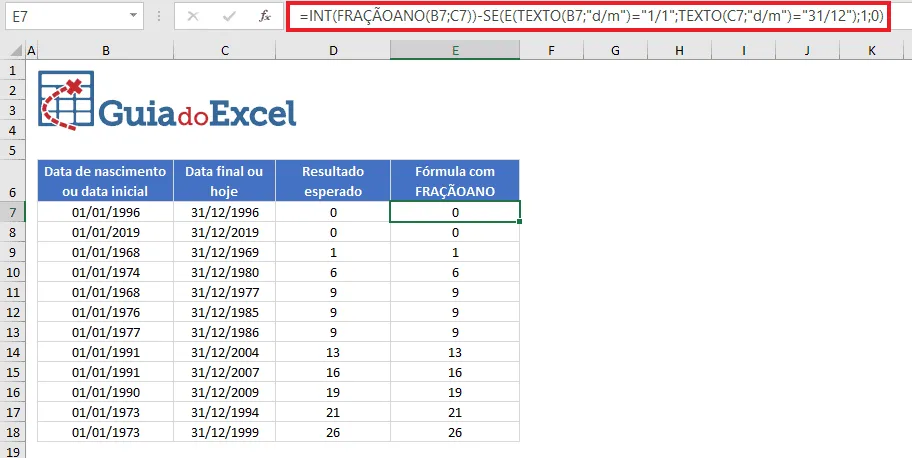Click cell with date 01/01/1996
Image resolution: width=912 pixels, height=458 pixels.
(x=106, y=212)
